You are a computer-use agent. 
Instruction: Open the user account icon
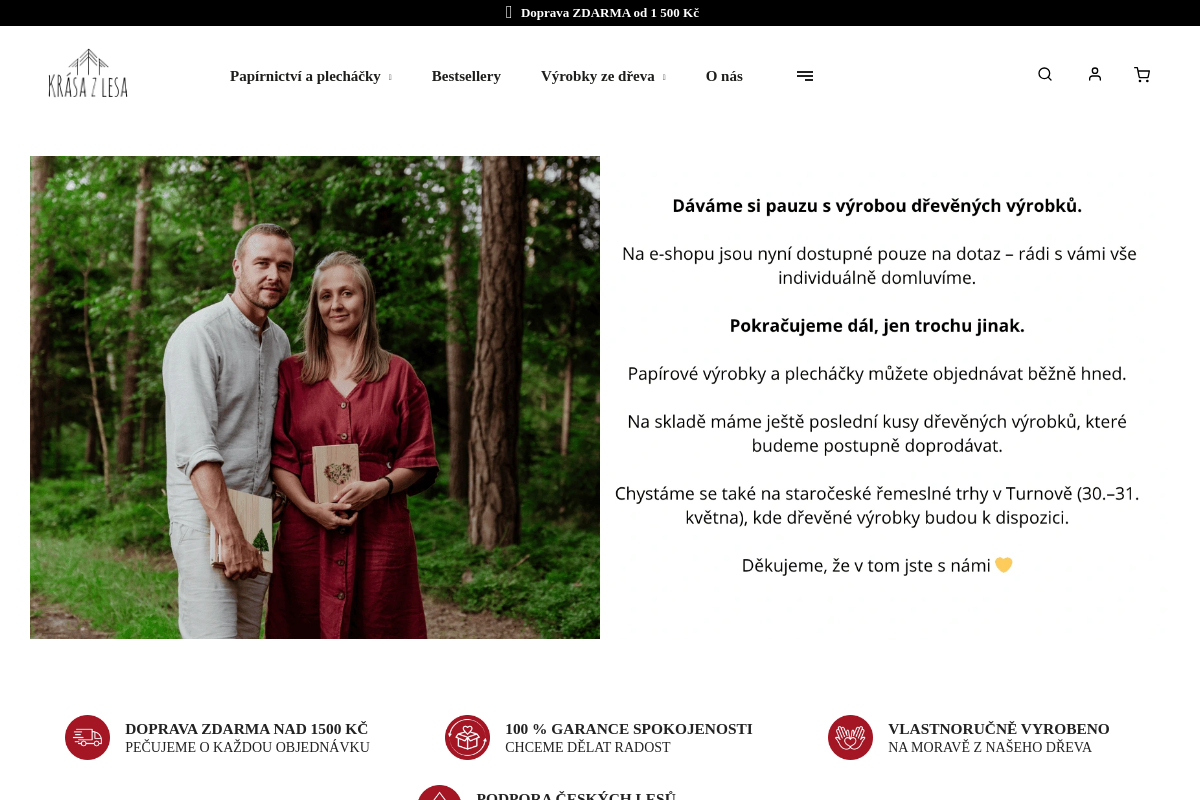click(x=1095, y=74)
